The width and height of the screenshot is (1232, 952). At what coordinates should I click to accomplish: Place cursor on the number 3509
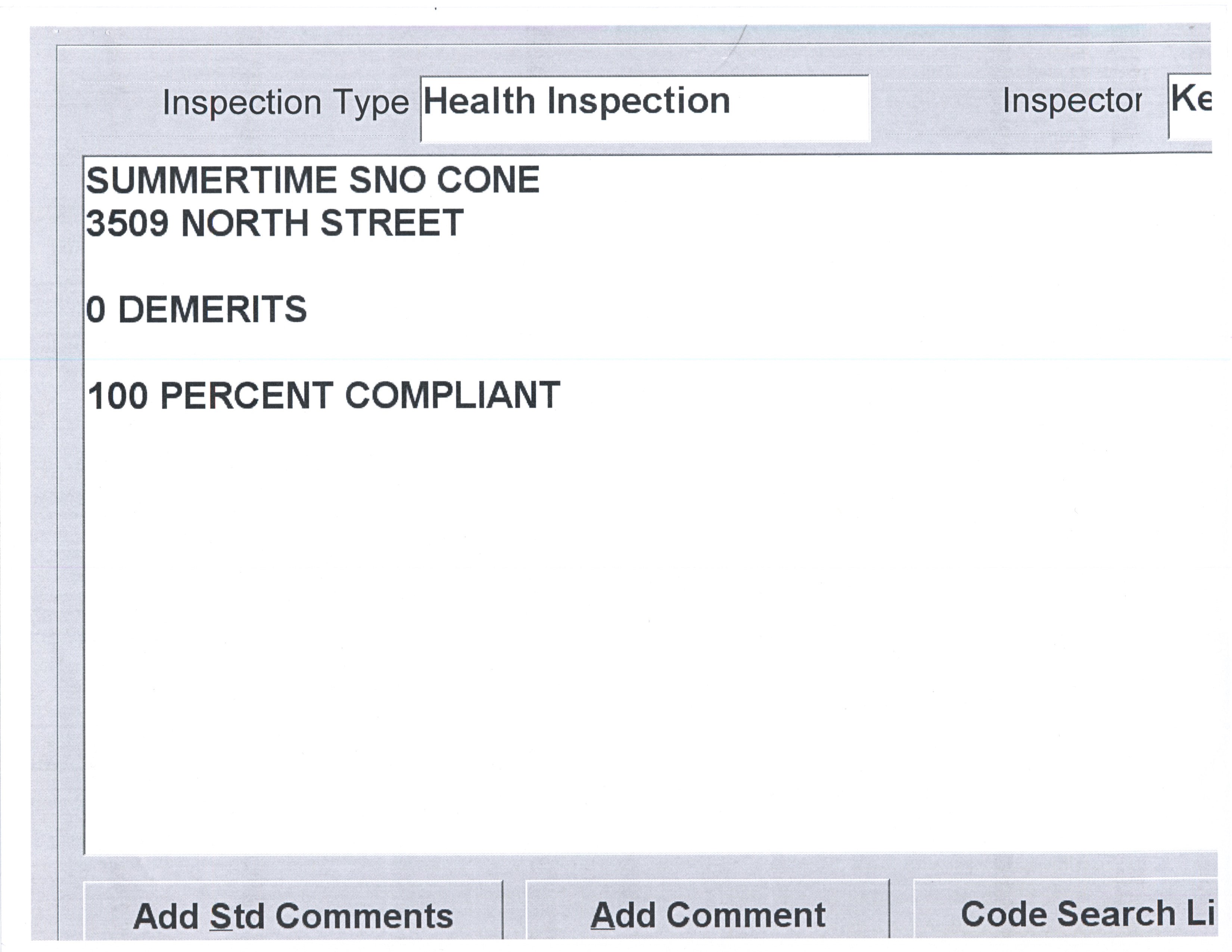(127, 223)
